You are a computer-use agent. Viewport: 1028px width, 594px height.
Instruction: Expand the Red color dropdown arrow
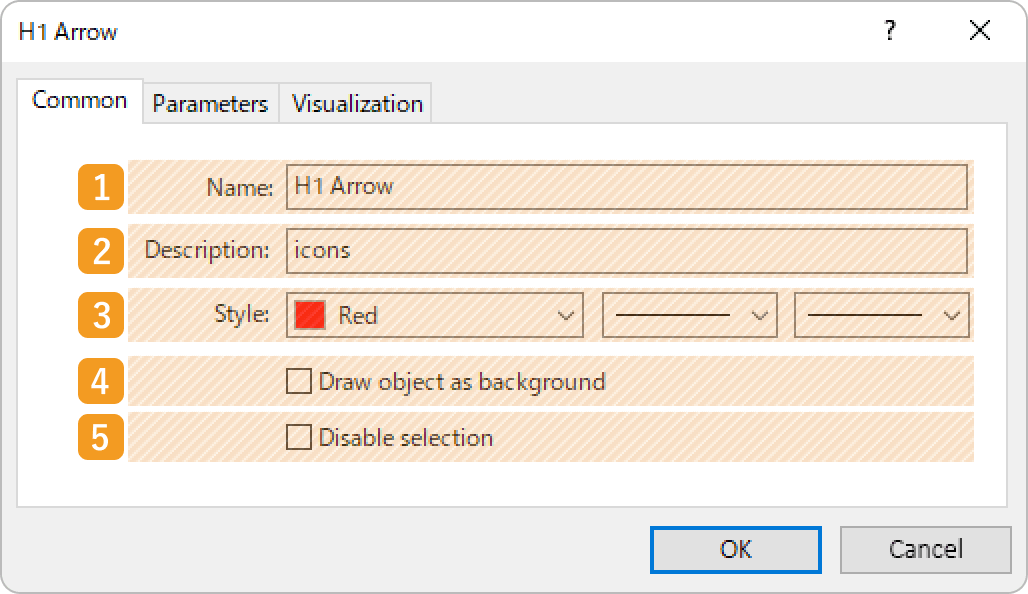tap(567, 316)
